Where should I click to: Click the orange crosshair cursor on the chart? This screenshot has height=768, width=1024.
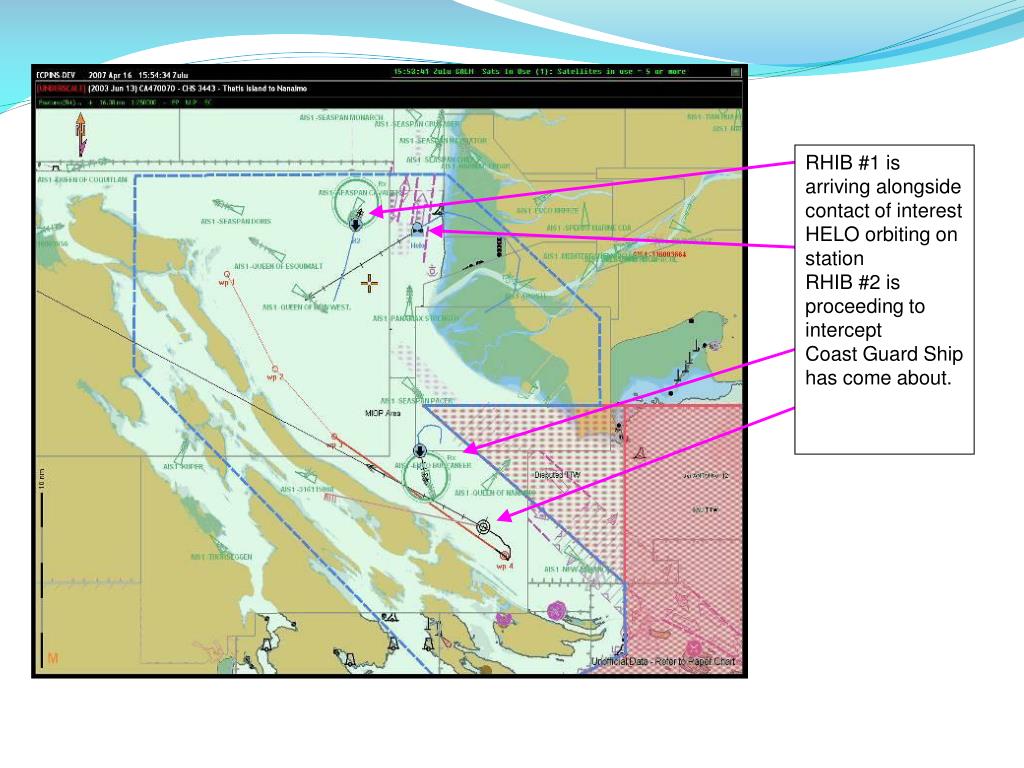click(x=369, y=283)
